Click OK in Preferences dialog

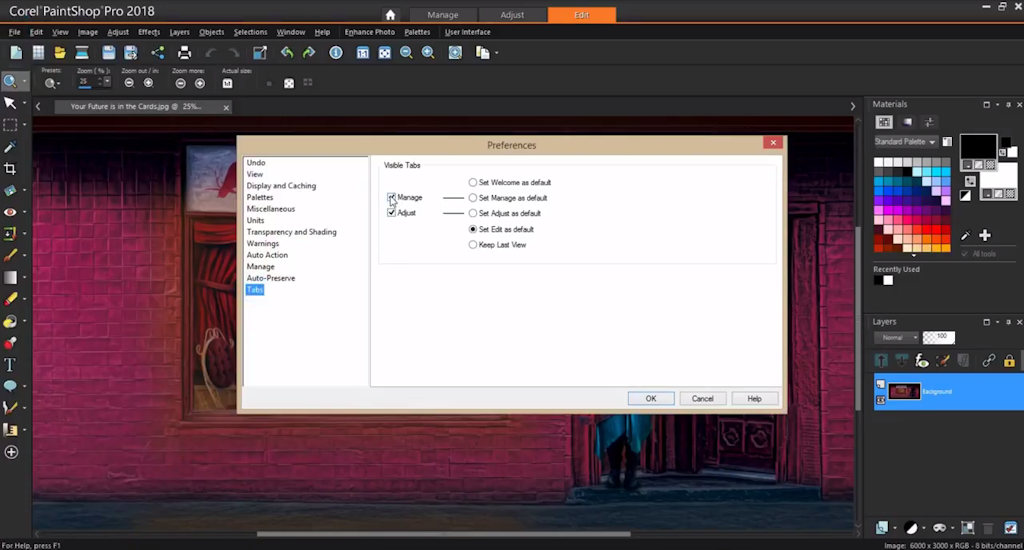pos(651,398)
